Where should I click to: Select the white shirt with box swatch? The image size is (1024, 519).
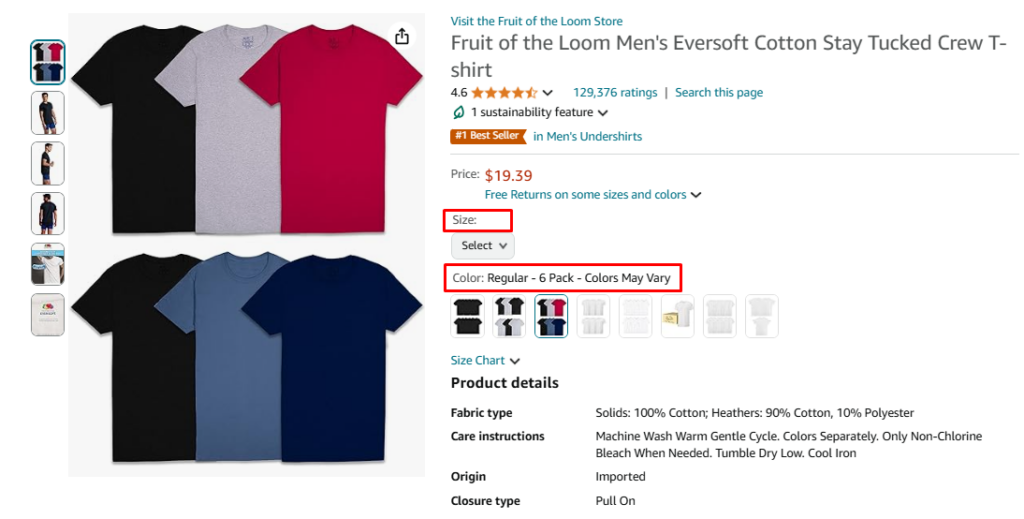click(x=677, y=316)
